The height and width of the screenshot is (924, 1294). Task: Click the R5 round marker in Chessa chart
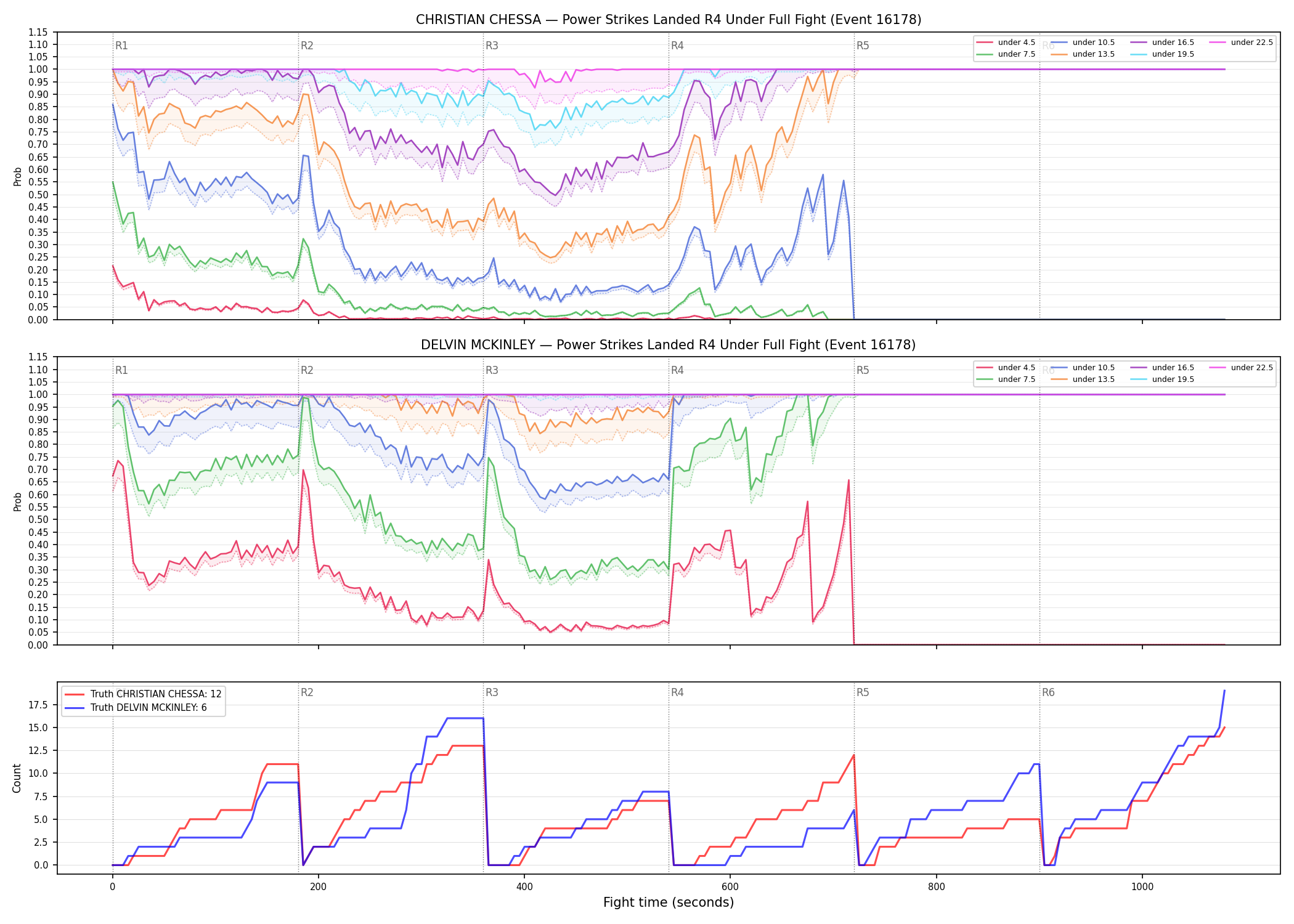click(863, 46)
